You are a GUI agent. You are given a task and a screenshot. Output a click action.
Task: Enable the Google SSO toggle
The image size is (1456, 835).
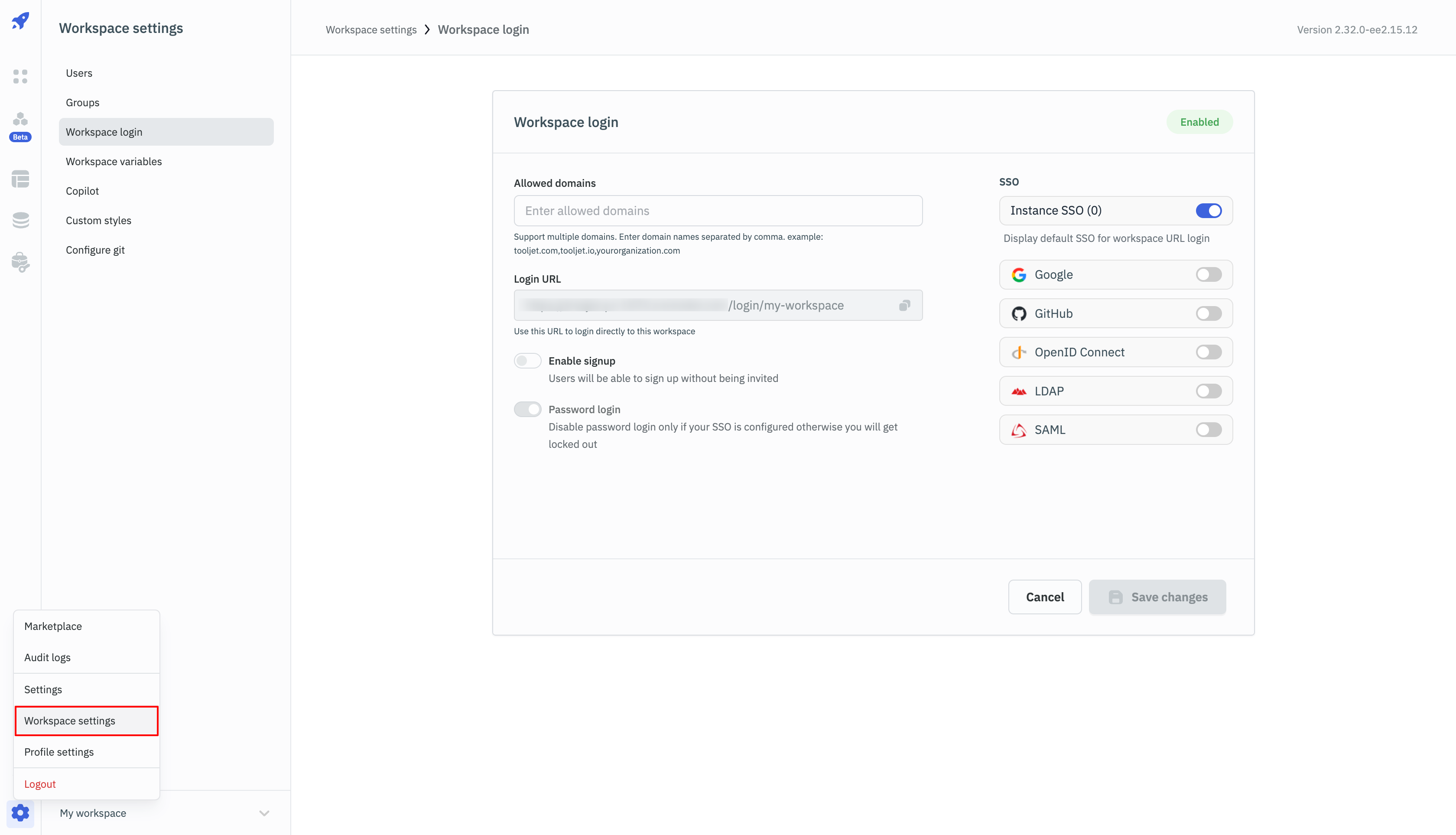click(1209, 275)
